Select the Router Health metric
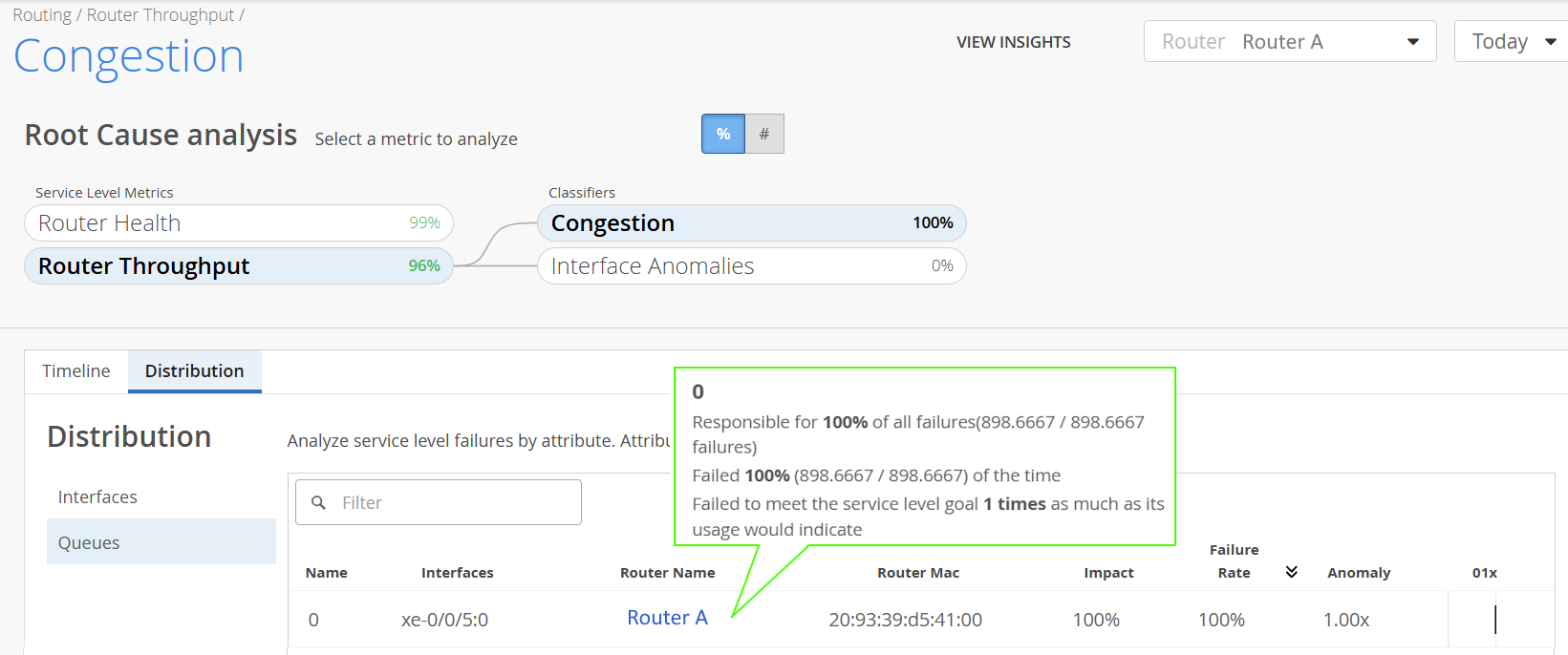Viewport: 1568px width, 655px height. 238,223
